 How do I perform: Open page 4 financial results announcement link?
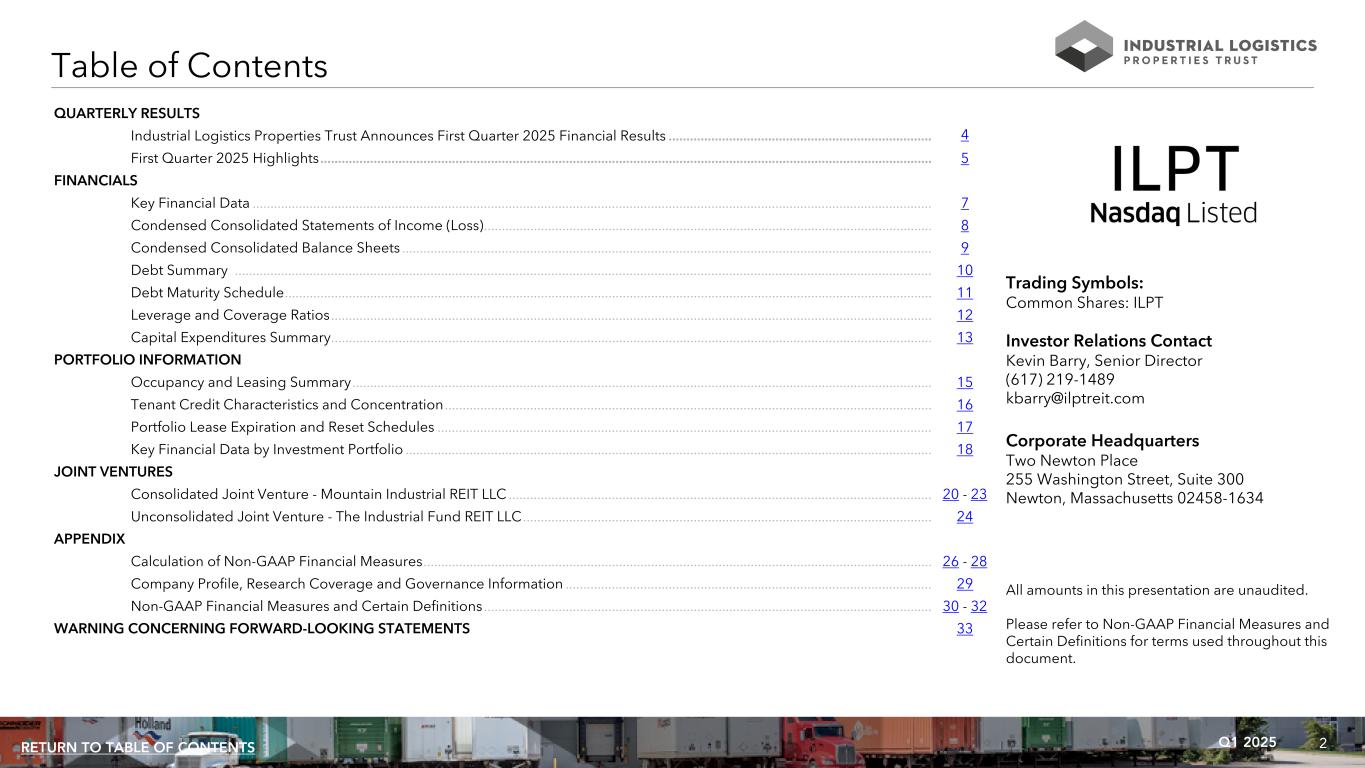pos(964,135)
